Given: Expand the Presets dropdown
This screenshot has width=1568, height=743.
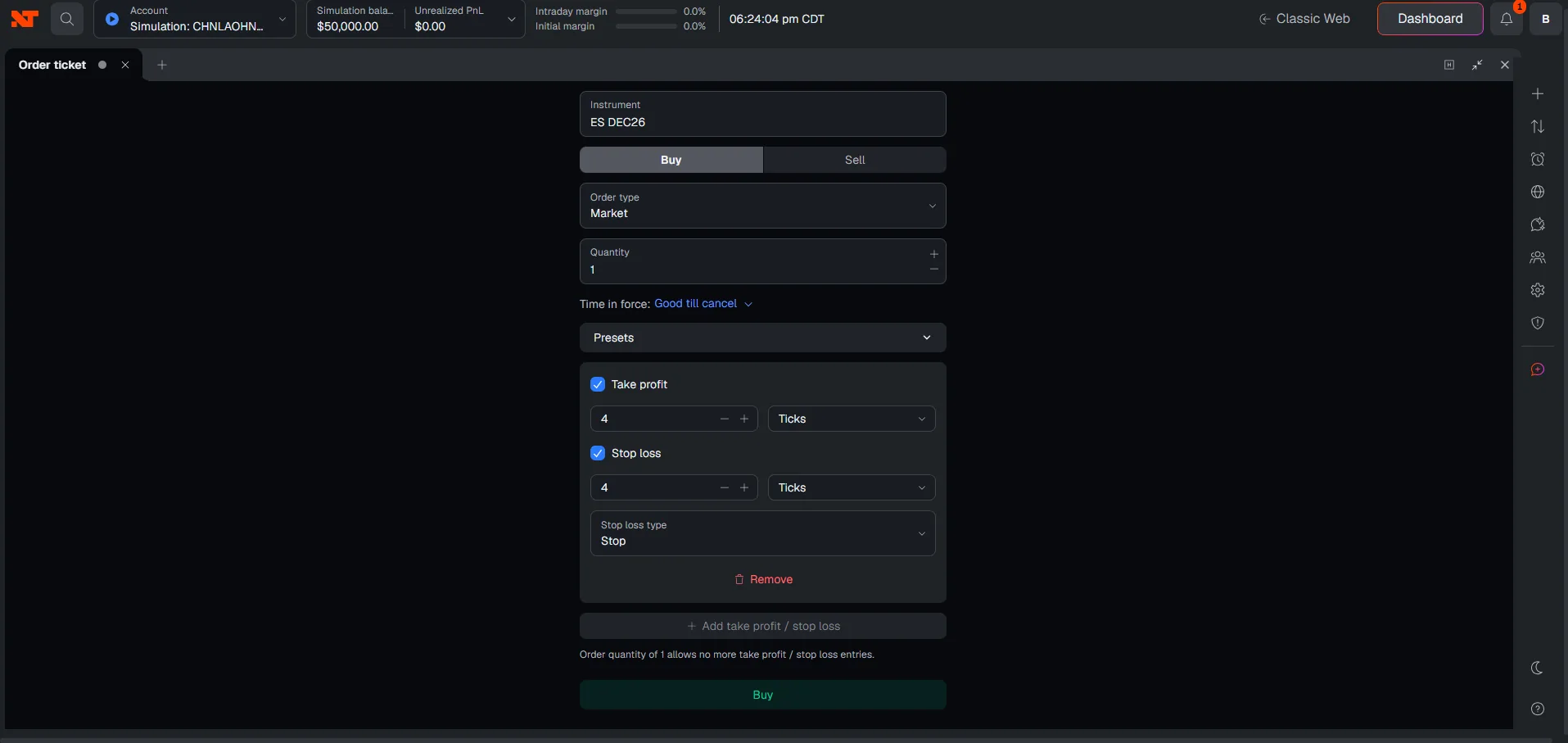Looking at the screenshot, I should pos(763,338).
